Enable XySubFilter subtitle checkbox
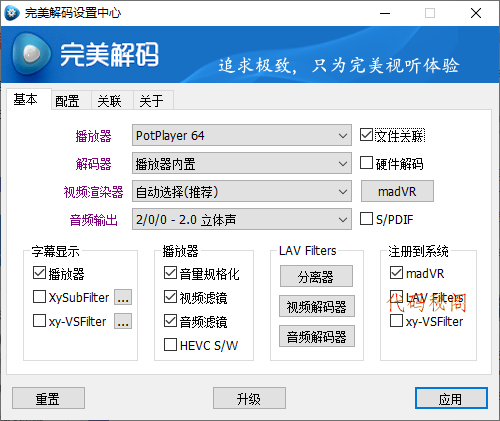Screen dimensions: 500x421 tap(39, 297)
